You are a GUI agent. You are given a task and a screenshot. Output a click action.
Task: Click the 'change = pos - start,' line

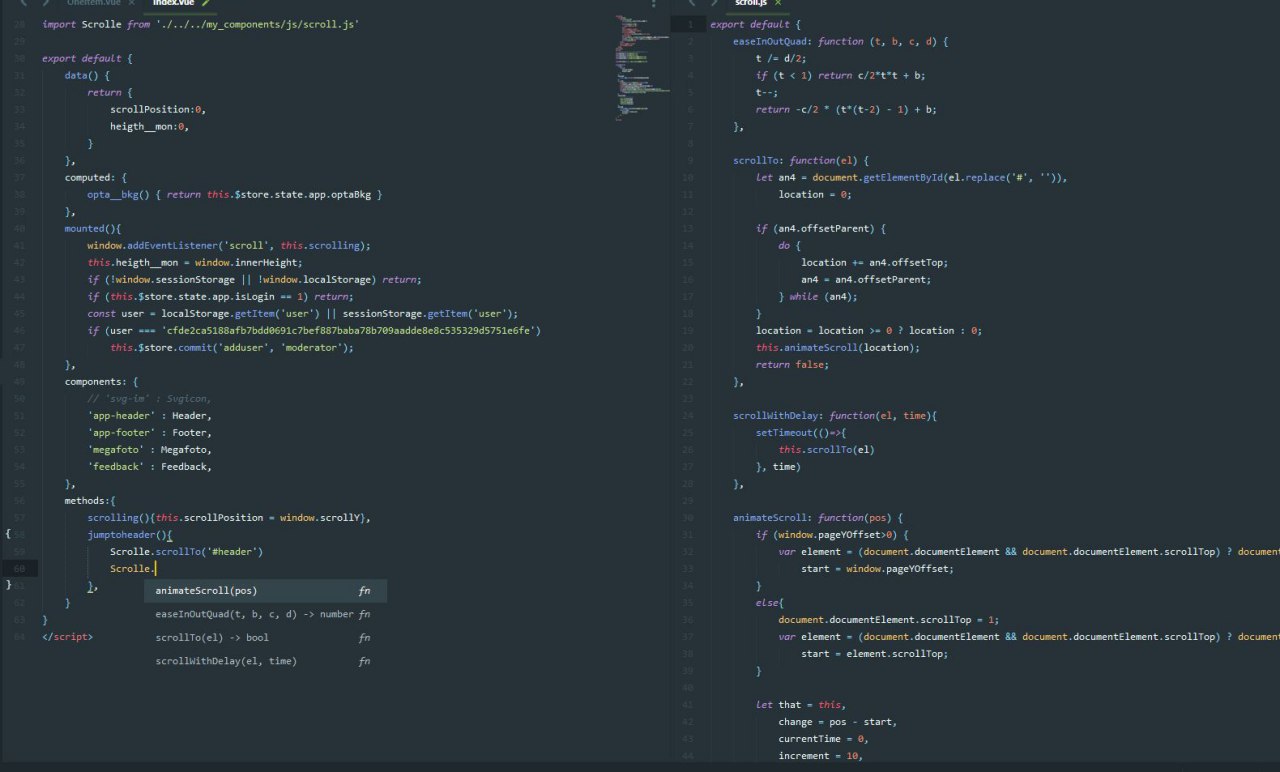[x=838, y=721]
